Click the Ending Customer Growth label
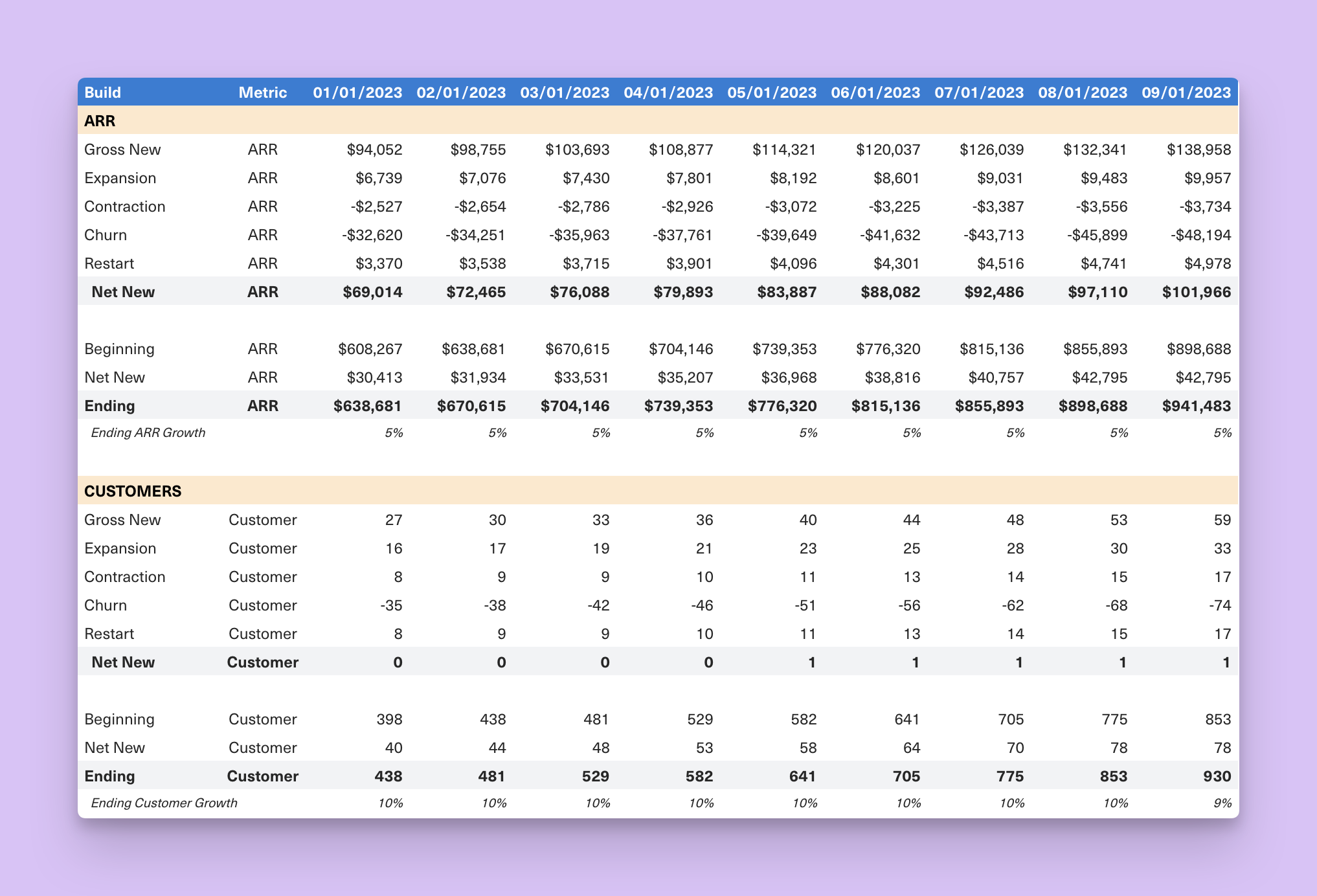 click(x=164, y=803)
